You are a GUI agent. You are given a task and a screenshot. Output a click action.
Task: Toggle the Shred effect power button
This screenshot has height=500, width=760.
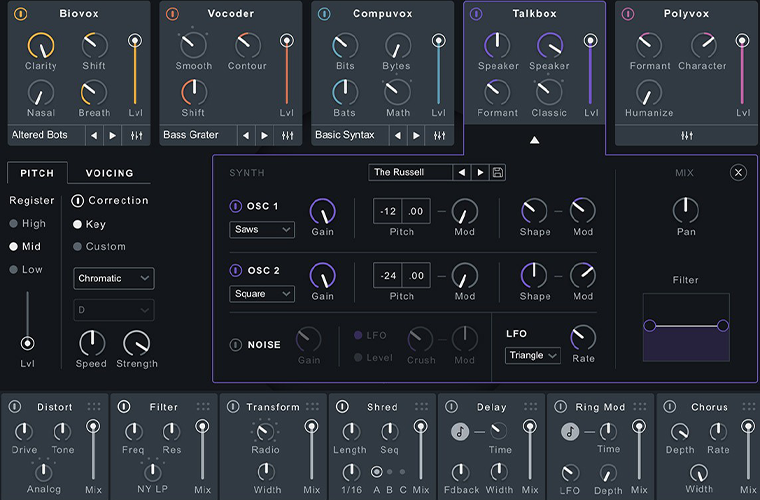click(342, 406)
